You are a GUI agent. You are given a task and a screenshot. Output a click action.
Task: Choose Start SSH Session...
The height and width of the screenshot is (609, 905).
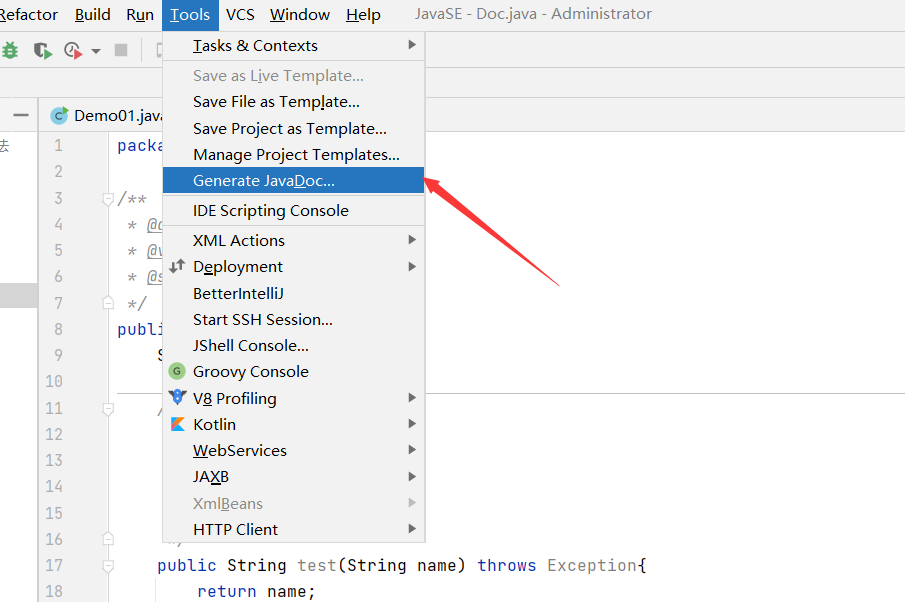point(294,320)
